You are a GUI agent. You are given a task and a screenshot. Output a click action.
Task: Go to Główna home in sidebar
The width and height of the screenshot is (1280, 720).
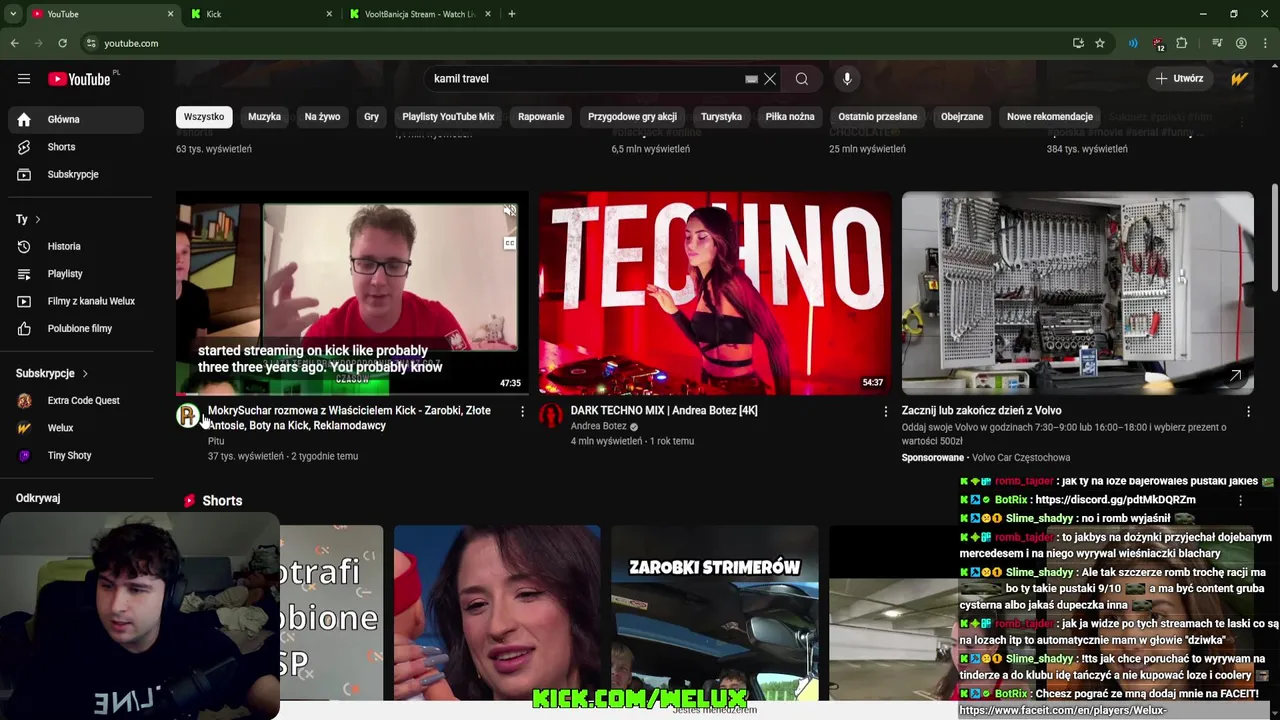[76, 119]
